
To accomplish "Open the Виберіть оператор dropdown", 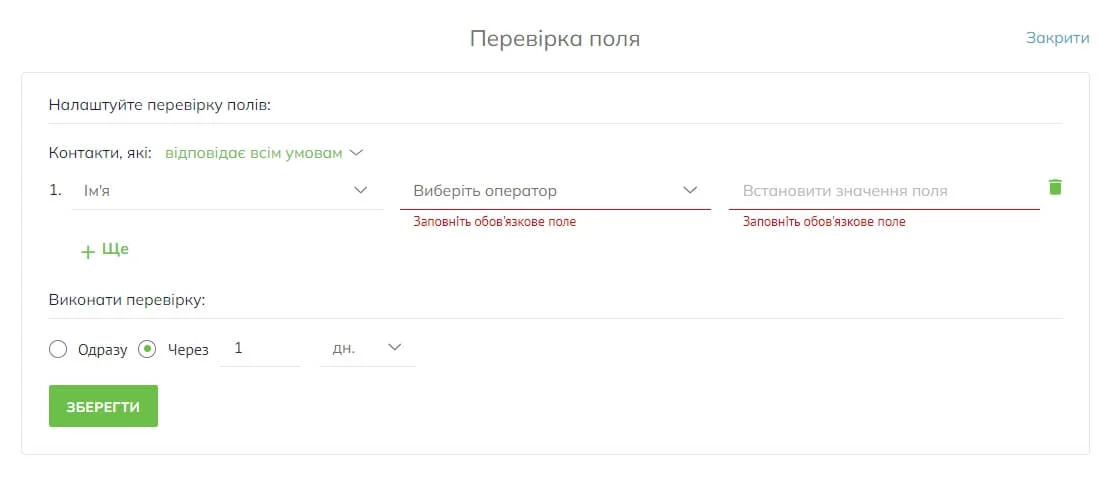I will (556, 190).
